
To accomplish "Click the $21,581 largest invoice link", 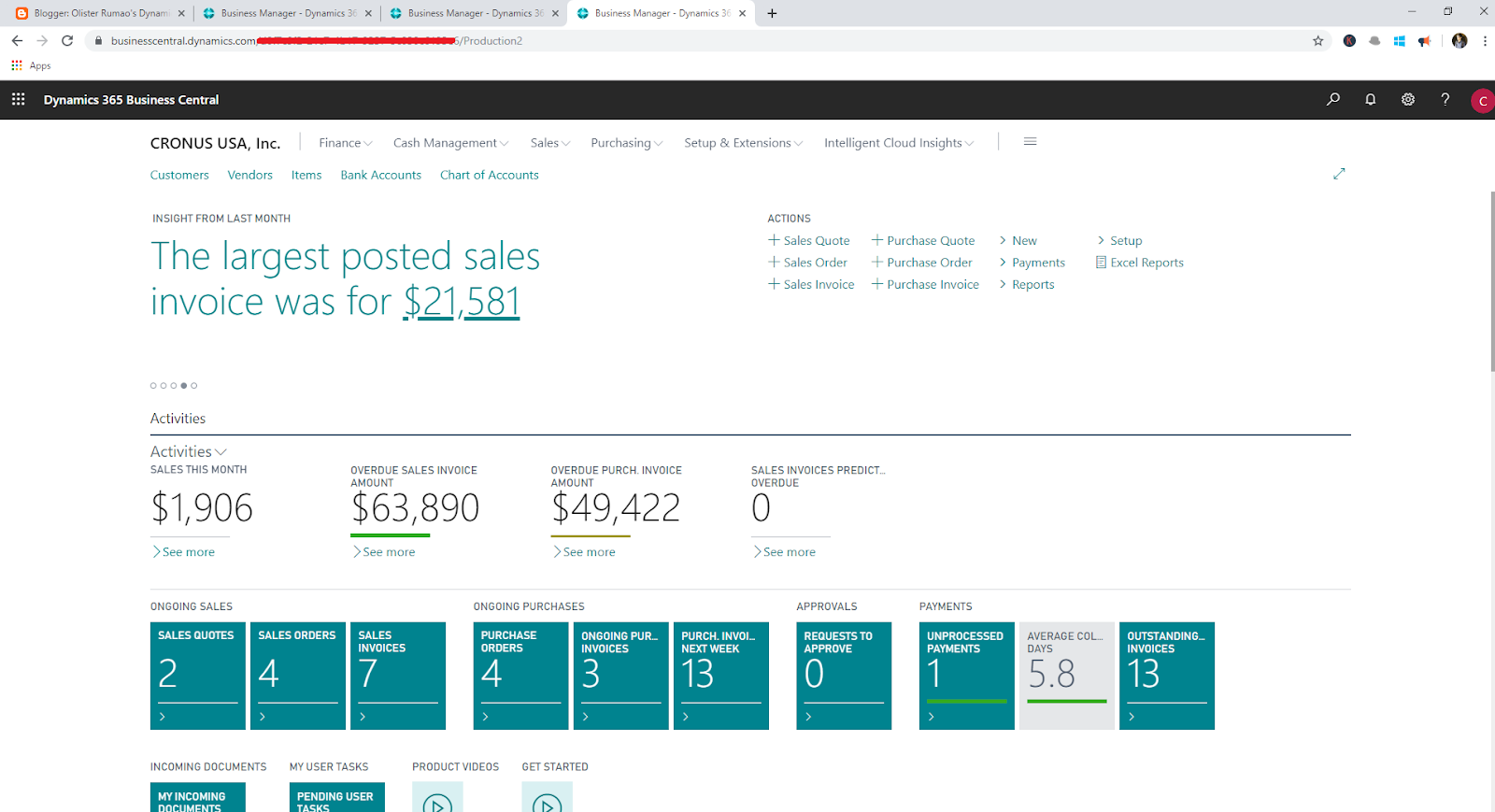I will 462,302.
